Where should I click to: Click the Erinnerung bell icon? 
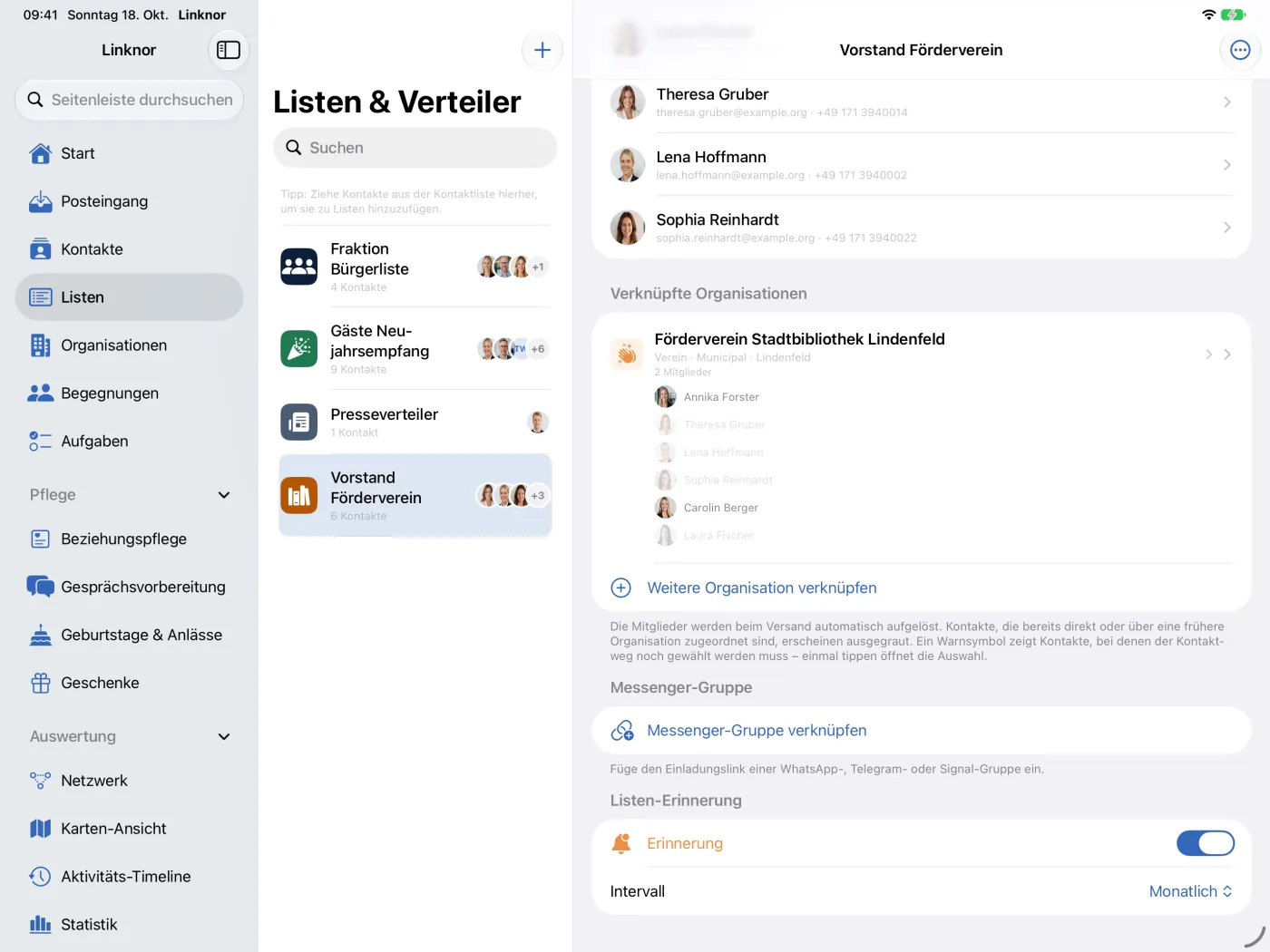point(621,843)
